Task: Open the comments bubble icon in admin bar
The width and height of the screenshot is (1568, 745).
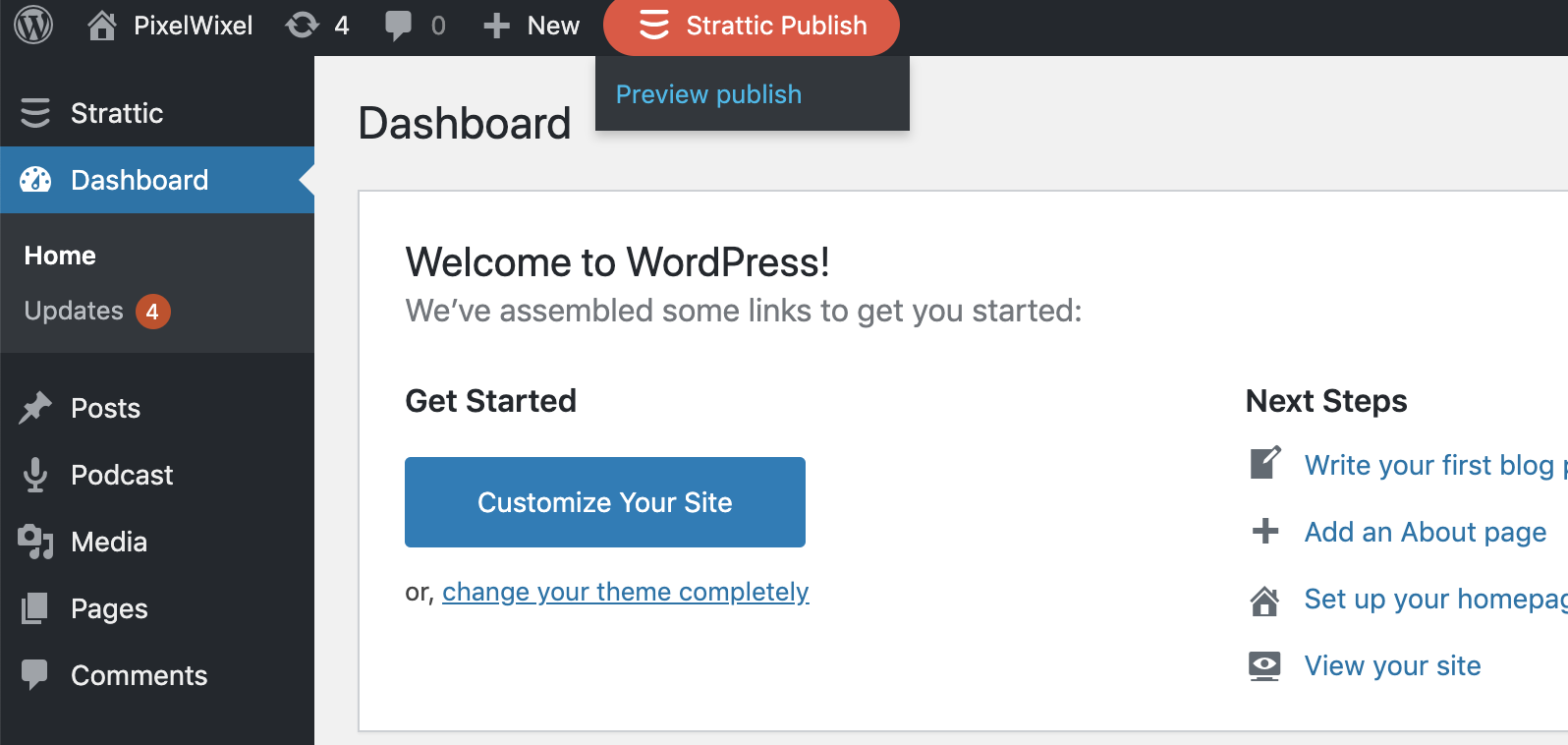Action: point(399,26)
